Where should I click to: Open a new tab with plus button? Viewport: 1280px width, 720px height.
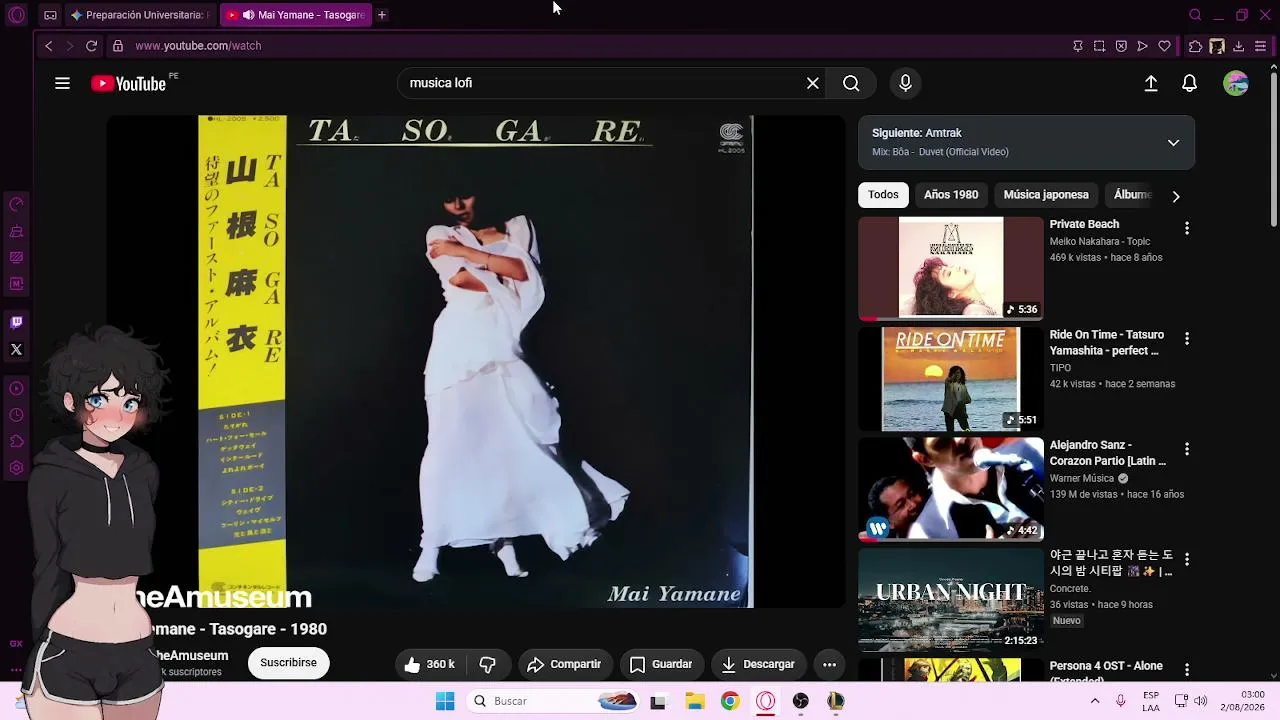tap(382, 15)
